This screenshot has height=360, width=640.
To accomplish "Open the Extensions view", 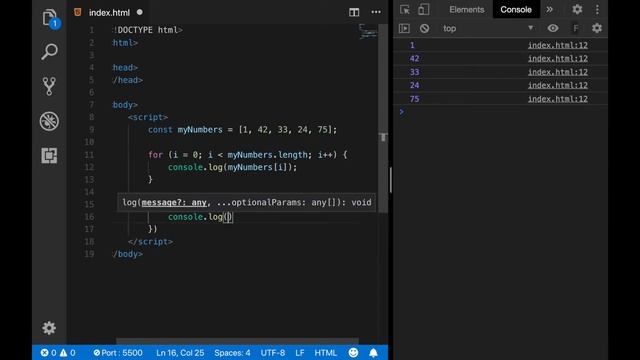I will (x=49, y=156).
